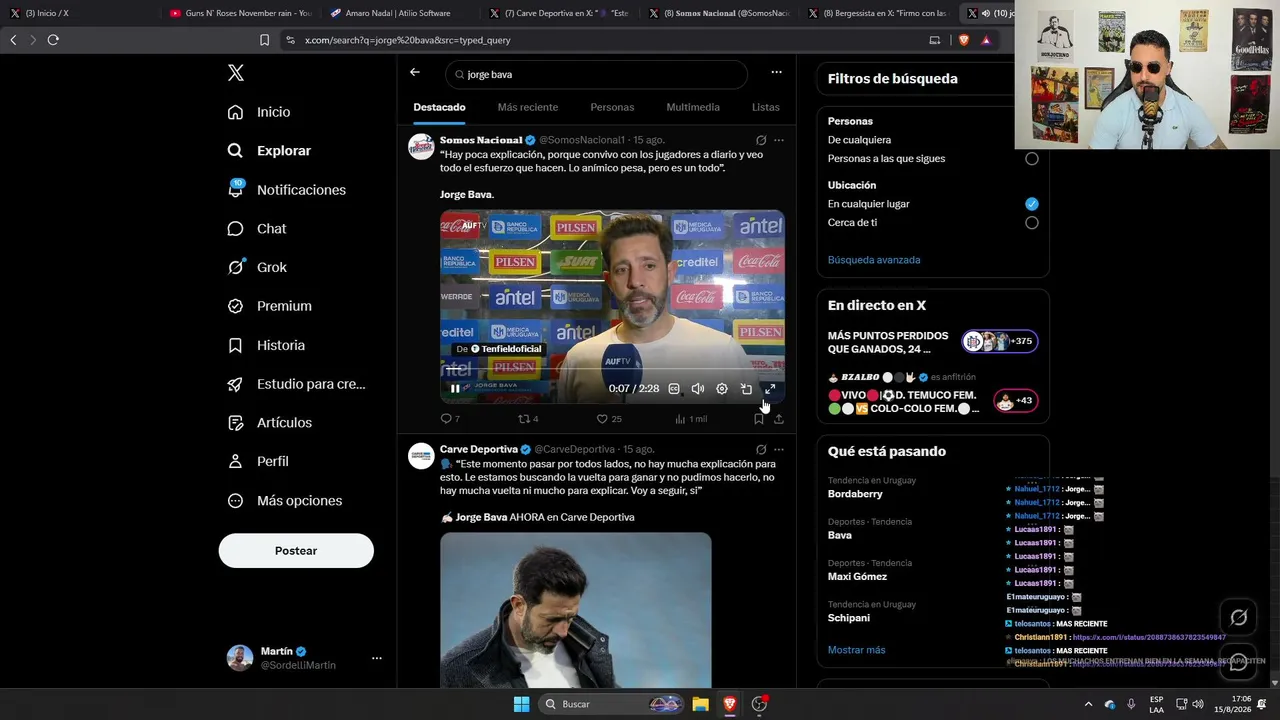This screenshot has width=1280, height=720.
Task: Open the Búsqueda avanzada link
Action: pos(874,260)
